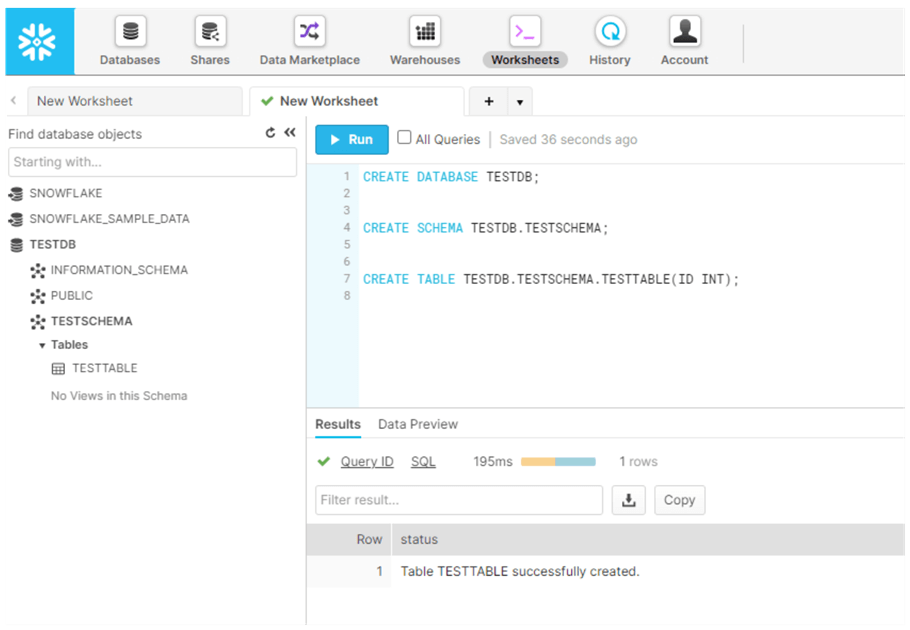The width and height of the screenshot is (910, 630).
Task: Focus the Filter result input field
Action: [459, 500]
